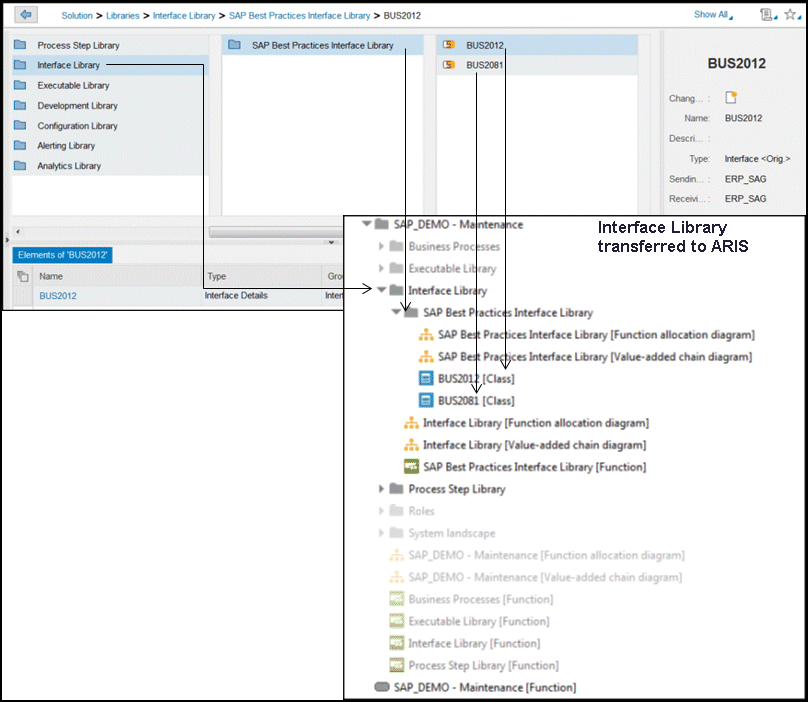Click icon of Interface Library Value-added chain diagram
The height and width of the screenshot is (702, 808).
pyautogui.click(x=411, y=444)
